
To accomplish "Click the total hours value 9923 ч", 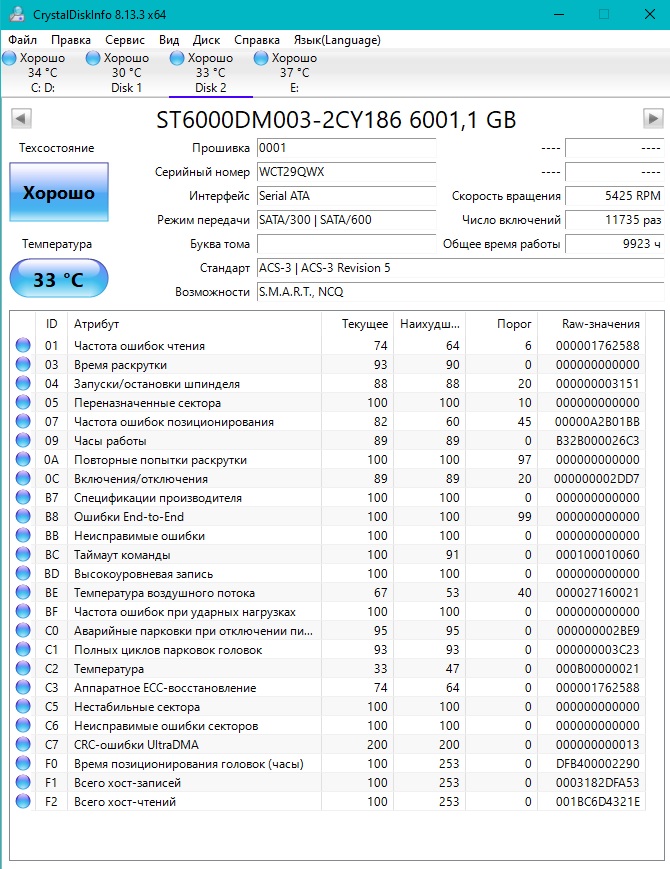I will [614, 244].
